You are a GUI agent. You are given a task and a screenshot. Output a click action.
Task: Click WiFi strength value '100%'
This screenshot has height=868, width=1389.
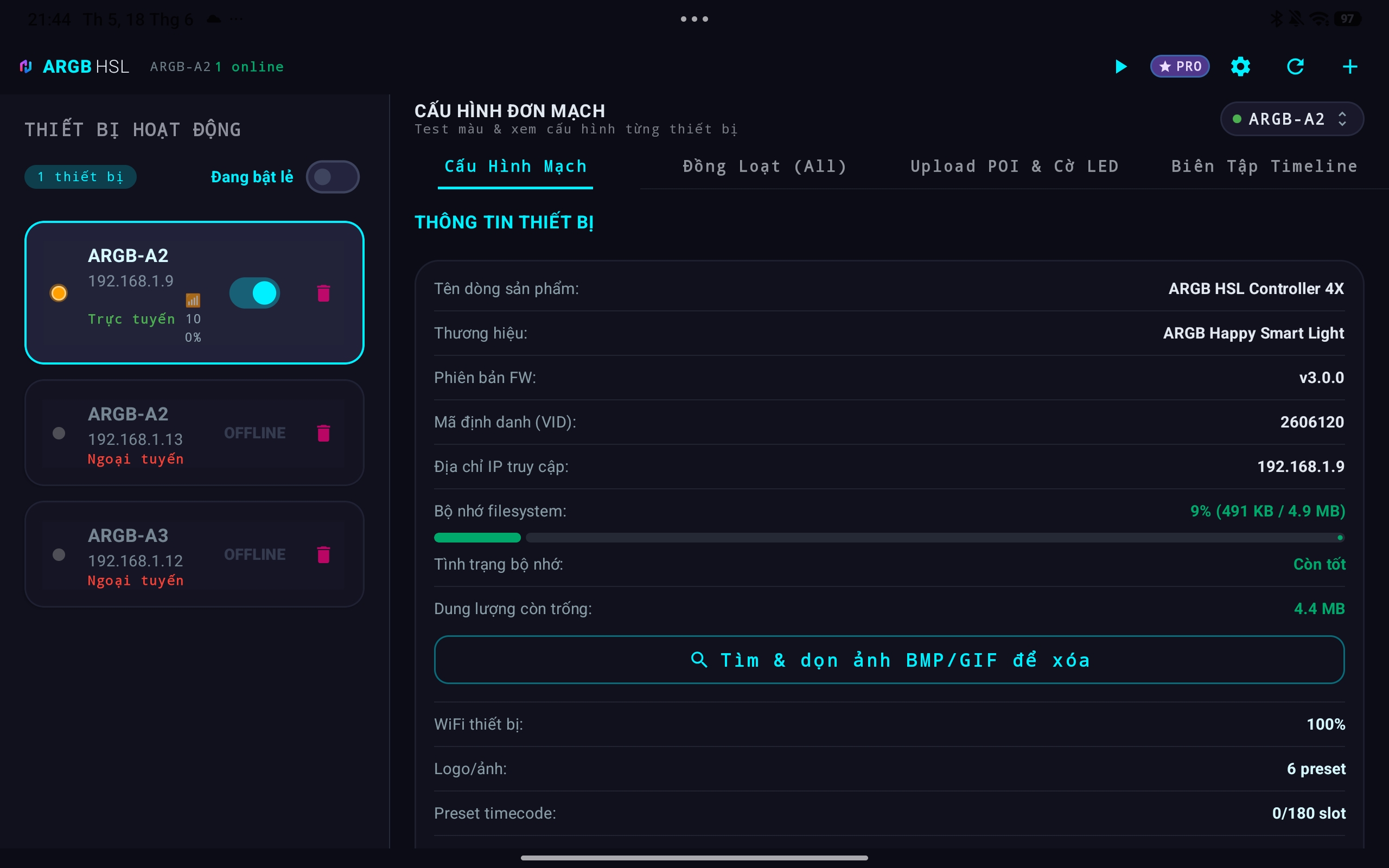click(1326, 724)
